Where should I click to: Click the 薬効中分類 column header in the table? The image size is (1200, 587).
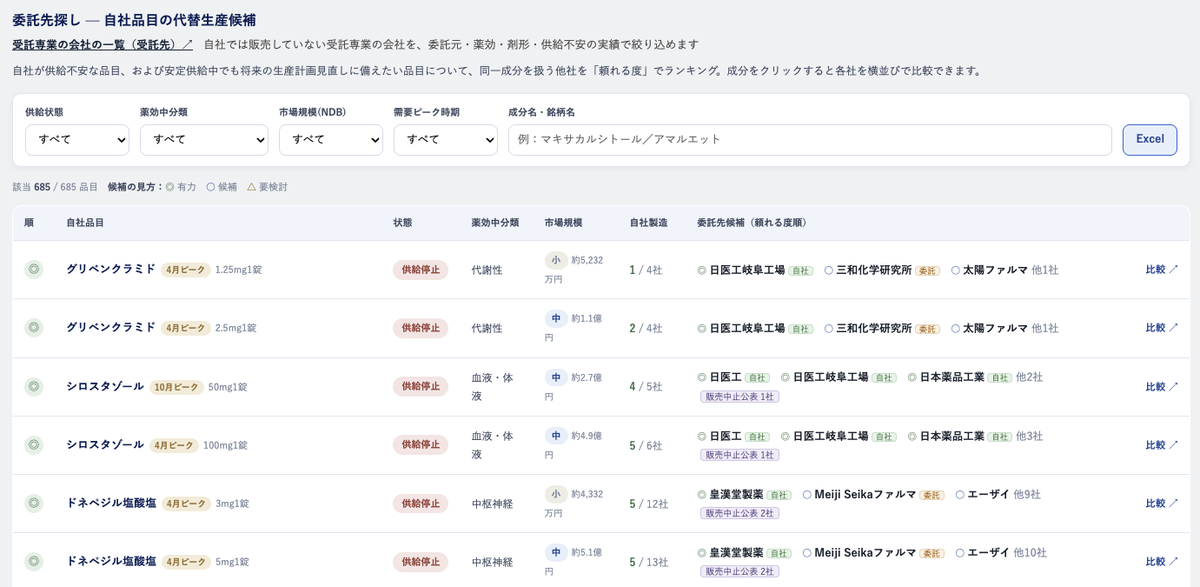pos(495,223)
